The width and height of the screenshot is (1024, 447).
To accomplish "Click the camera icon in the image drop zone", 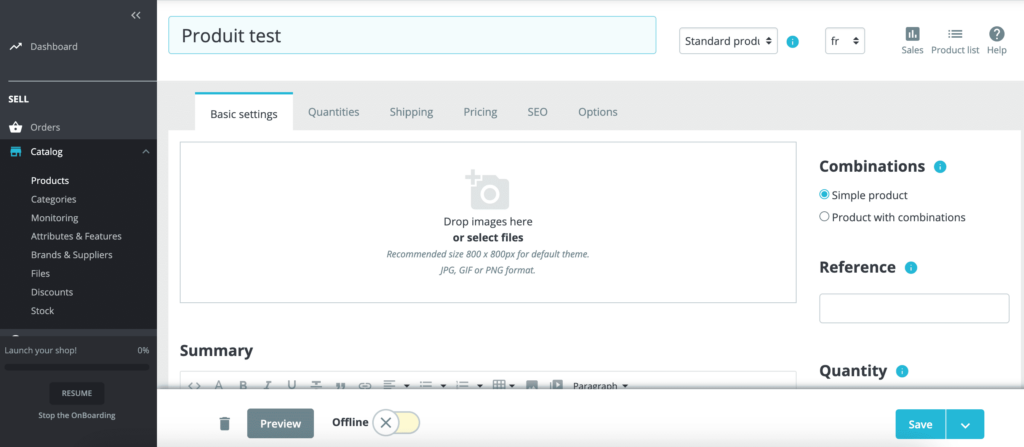I will tap(487, 189).
